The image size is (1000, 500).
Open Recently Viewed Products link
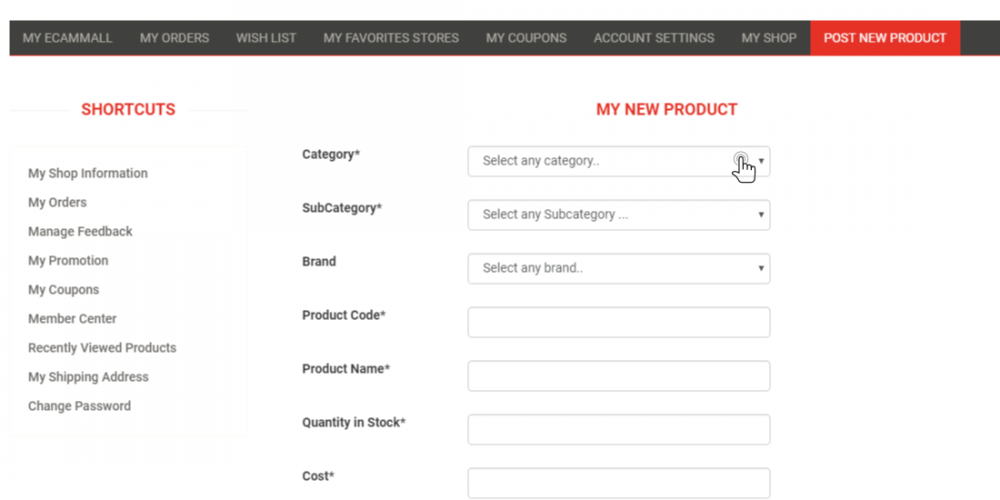[102, 348]
